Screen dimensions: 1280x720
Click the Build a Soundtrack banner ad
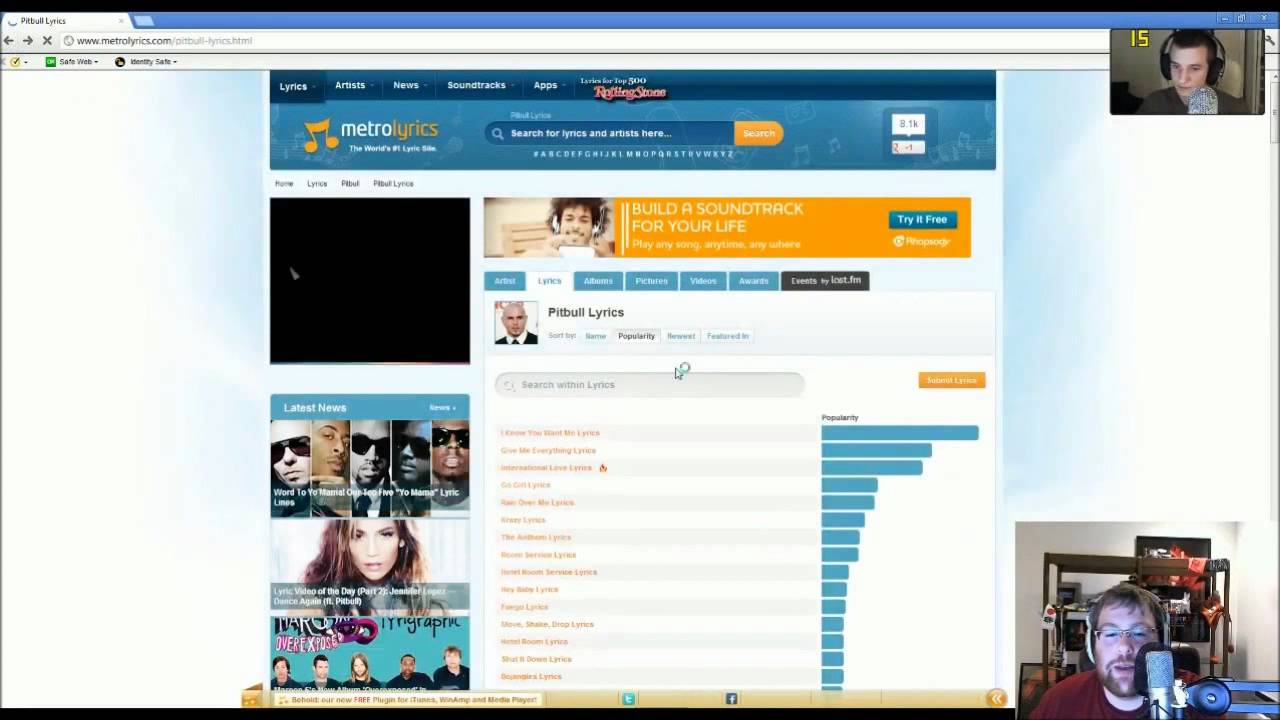727,227
